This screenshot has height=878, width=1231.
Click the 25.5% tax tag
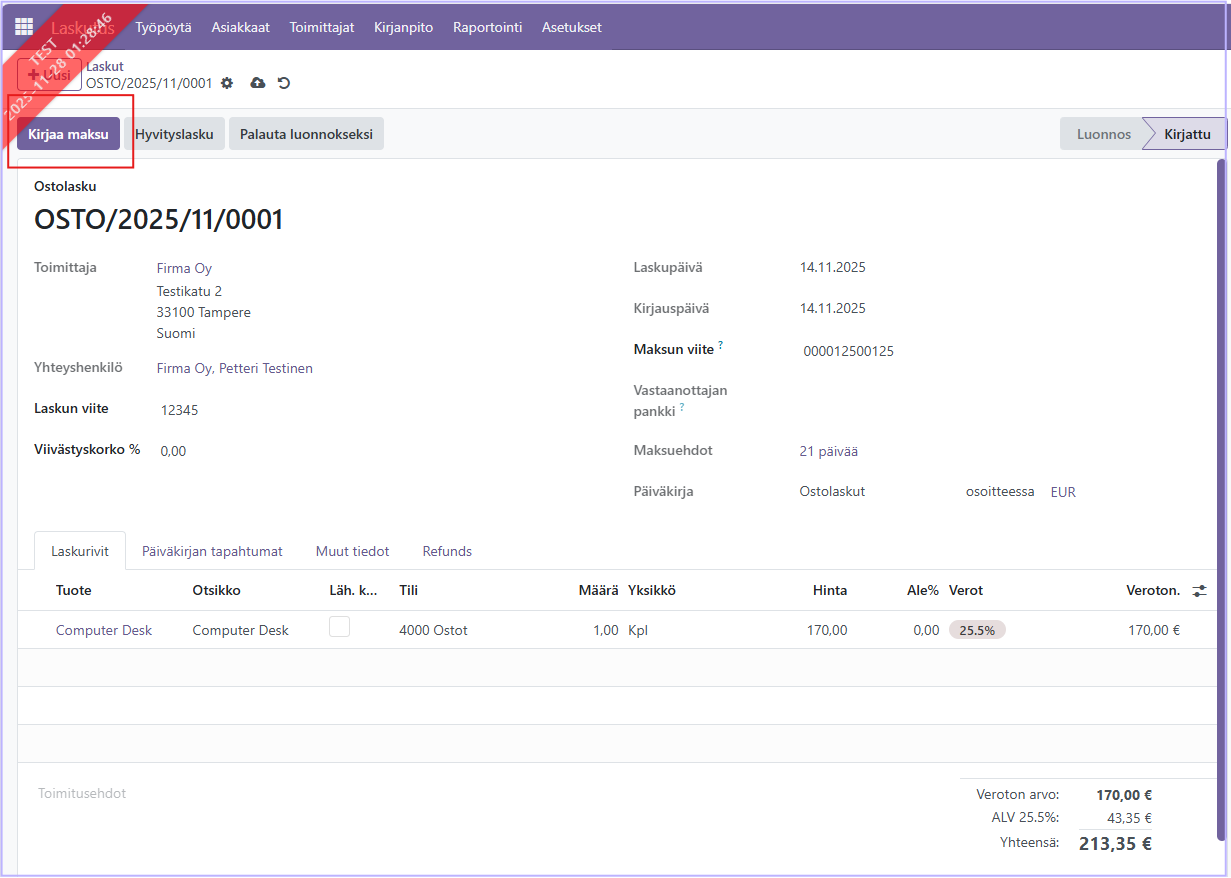(976, 630)
